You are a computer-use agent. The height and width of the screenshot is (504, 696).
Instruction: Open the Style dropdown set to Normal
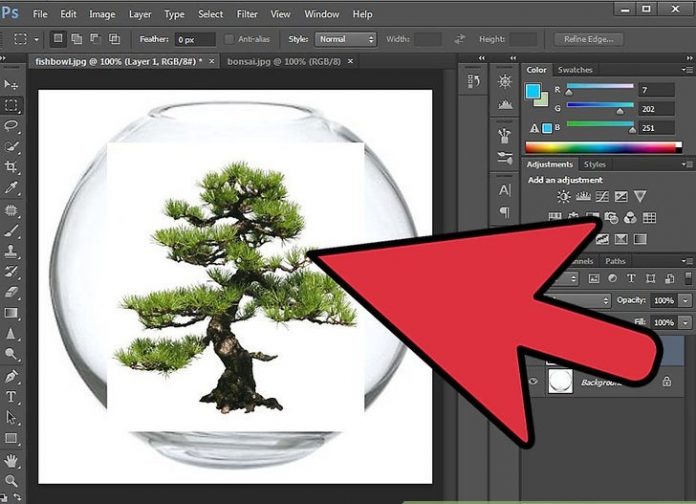[345, 39]
